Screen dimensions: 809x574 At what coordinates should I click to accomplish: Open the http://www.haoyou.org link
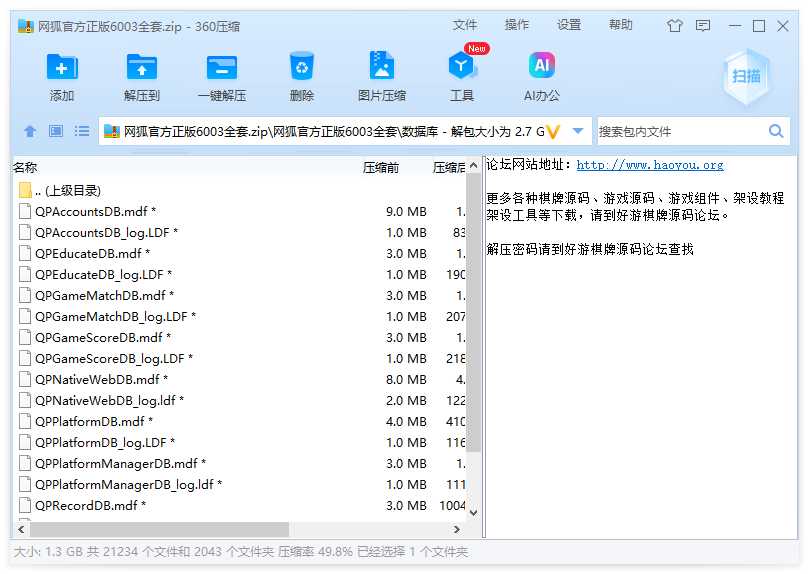[x=650, y=165]
